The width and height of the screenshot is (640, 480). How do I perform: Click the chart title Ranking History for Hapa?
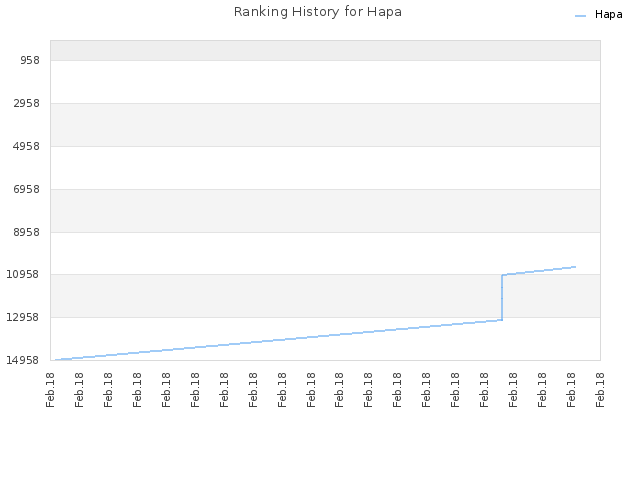click(318, 12)
